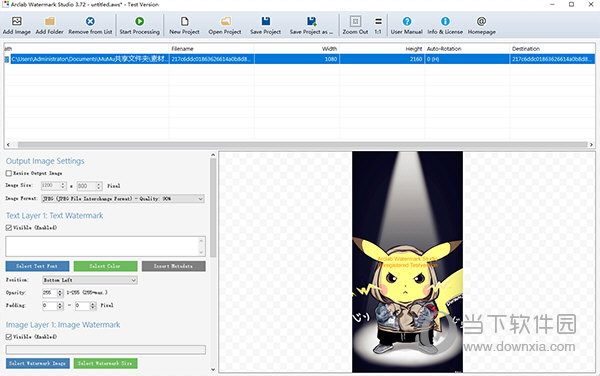Click the Pikachu preview image
This screenshot has height=376, width=600.
point(407,262)
